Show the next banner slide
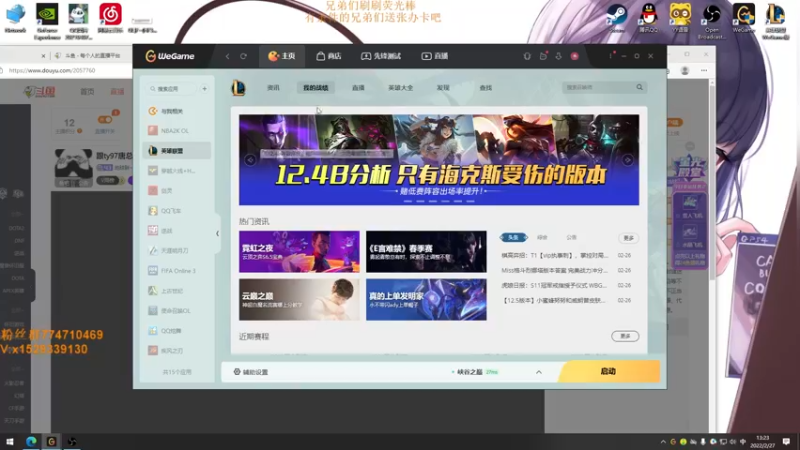The width and height of the screenshot is (800, 450). coord(628,160)
